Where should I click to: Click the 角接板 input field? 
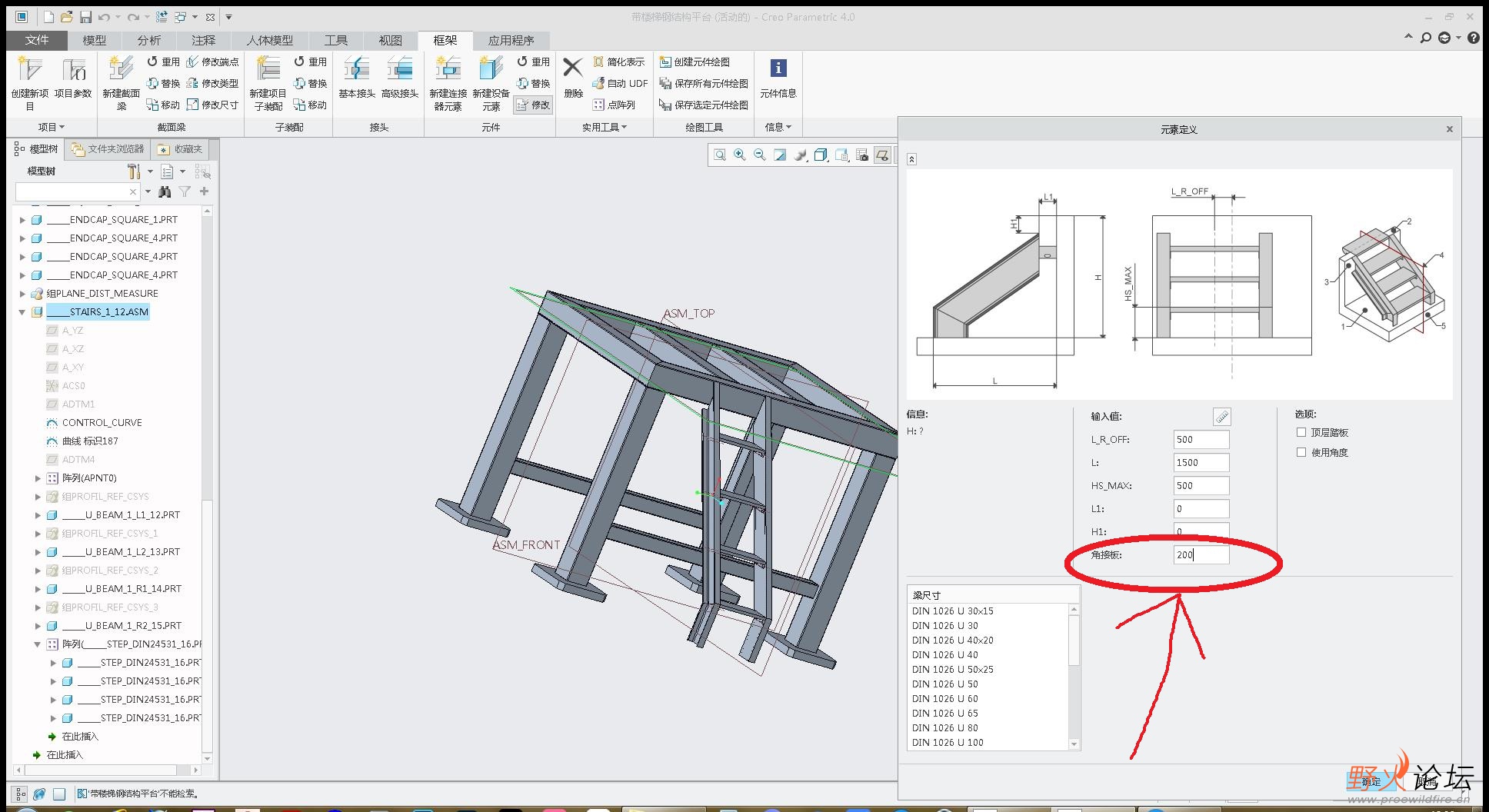pyautogui.click(x=1201, y=555)
